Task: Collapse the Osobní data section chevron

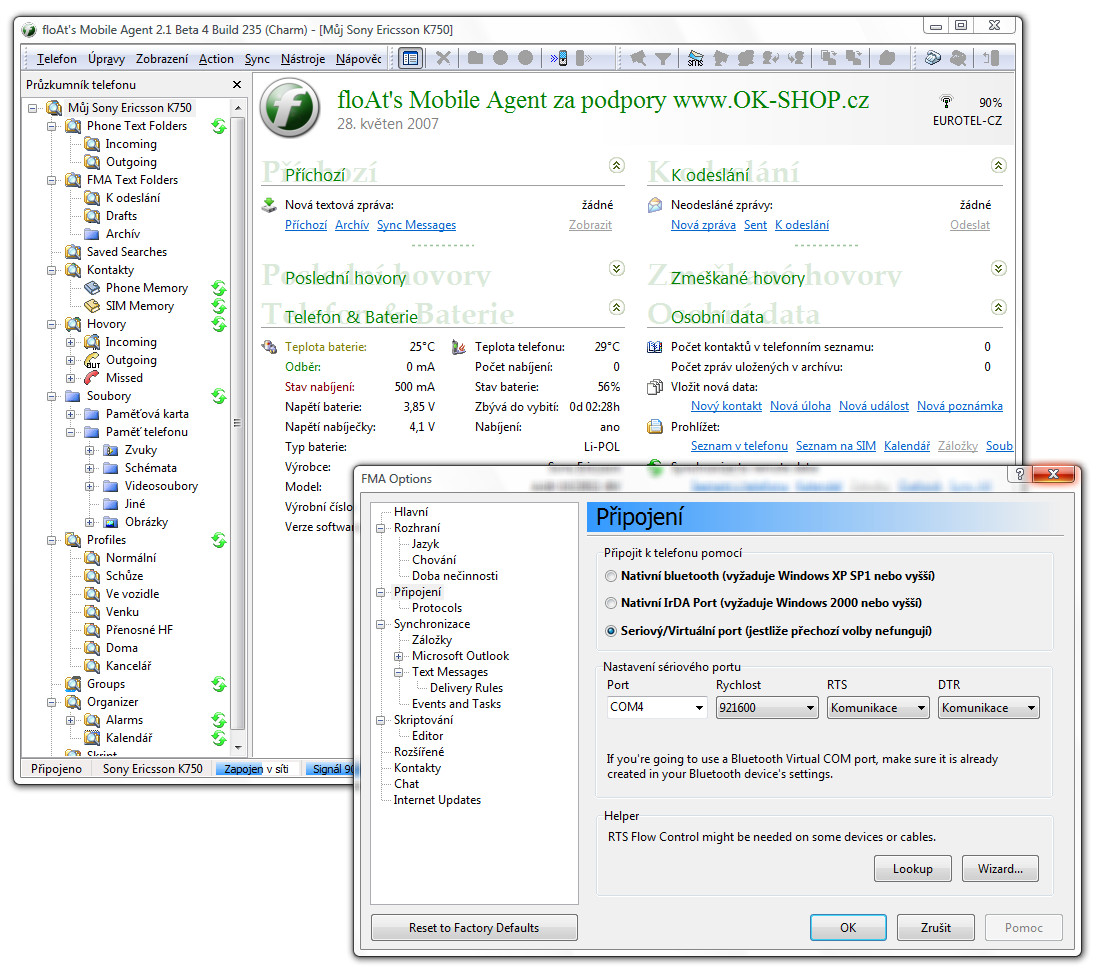Action: point(998,307)
